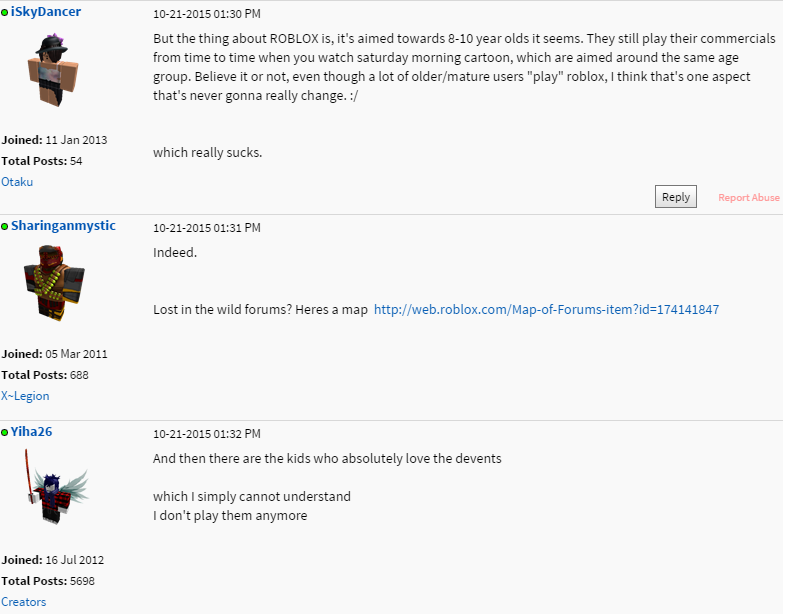Click 'But the thing about ROBLOX' paragraph
Screen dimensions: 789x614
click(x=464, y=67)
